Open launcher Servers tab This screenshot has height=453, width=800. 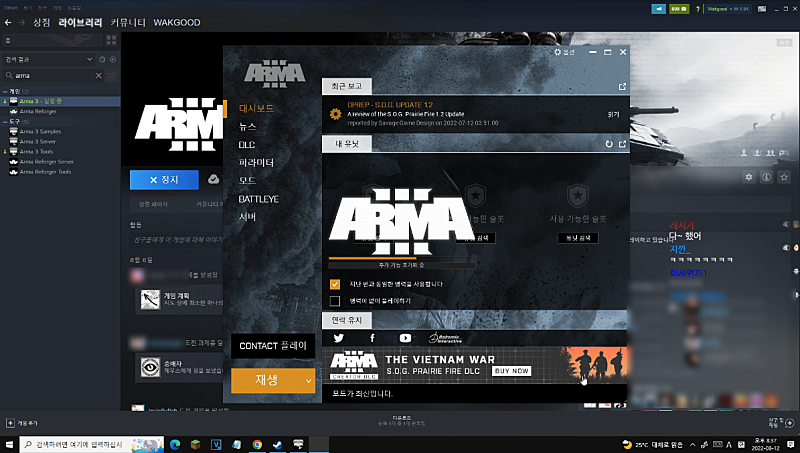pos(247,217)
